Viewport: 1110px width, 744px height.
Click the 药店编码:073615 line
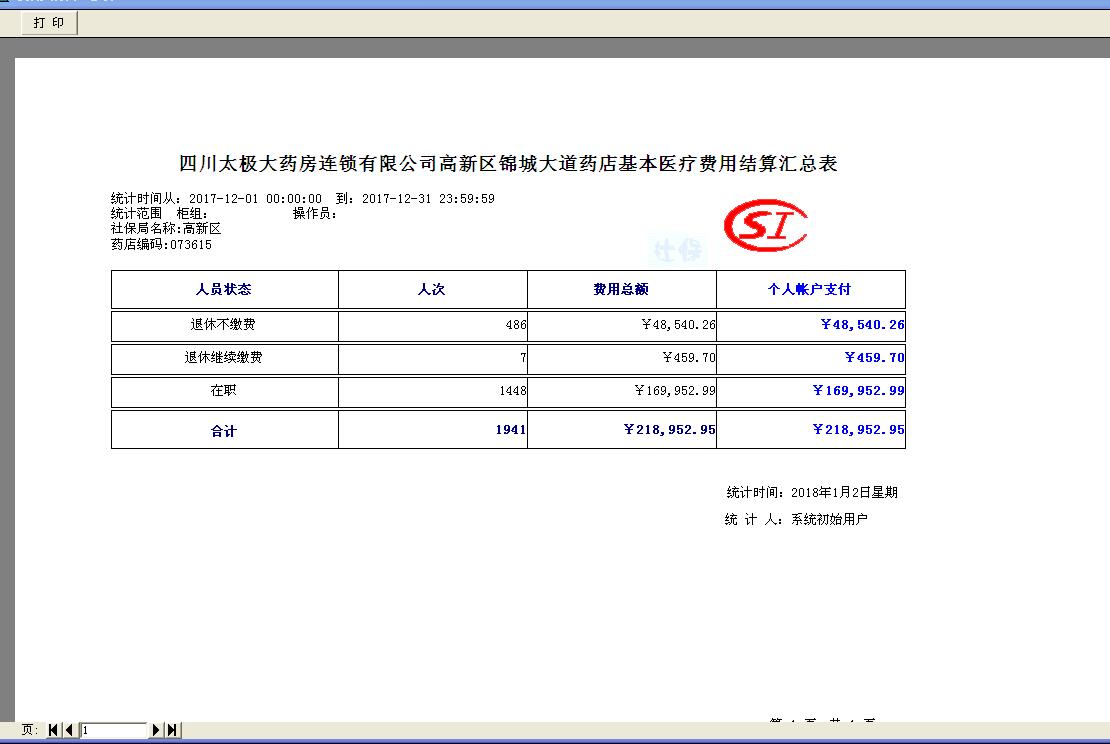point(161,245)
